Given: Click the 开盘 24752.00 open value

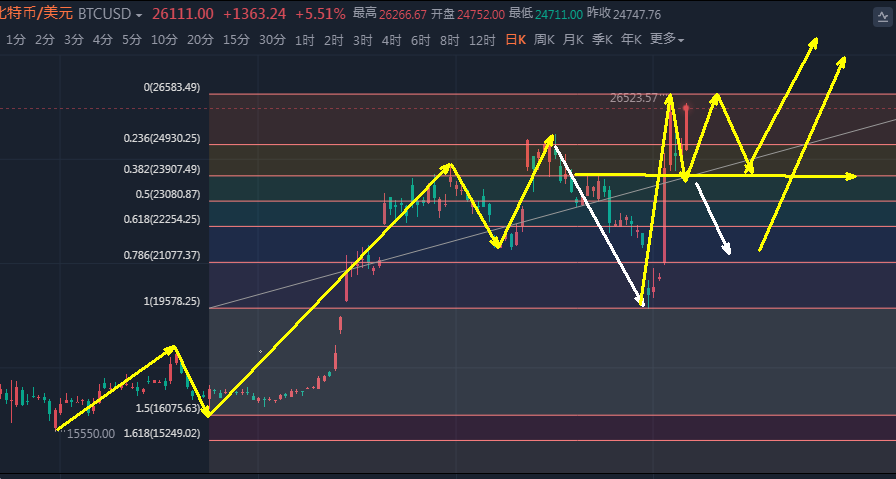Looking at the screenshot, I should click(468, 14).
